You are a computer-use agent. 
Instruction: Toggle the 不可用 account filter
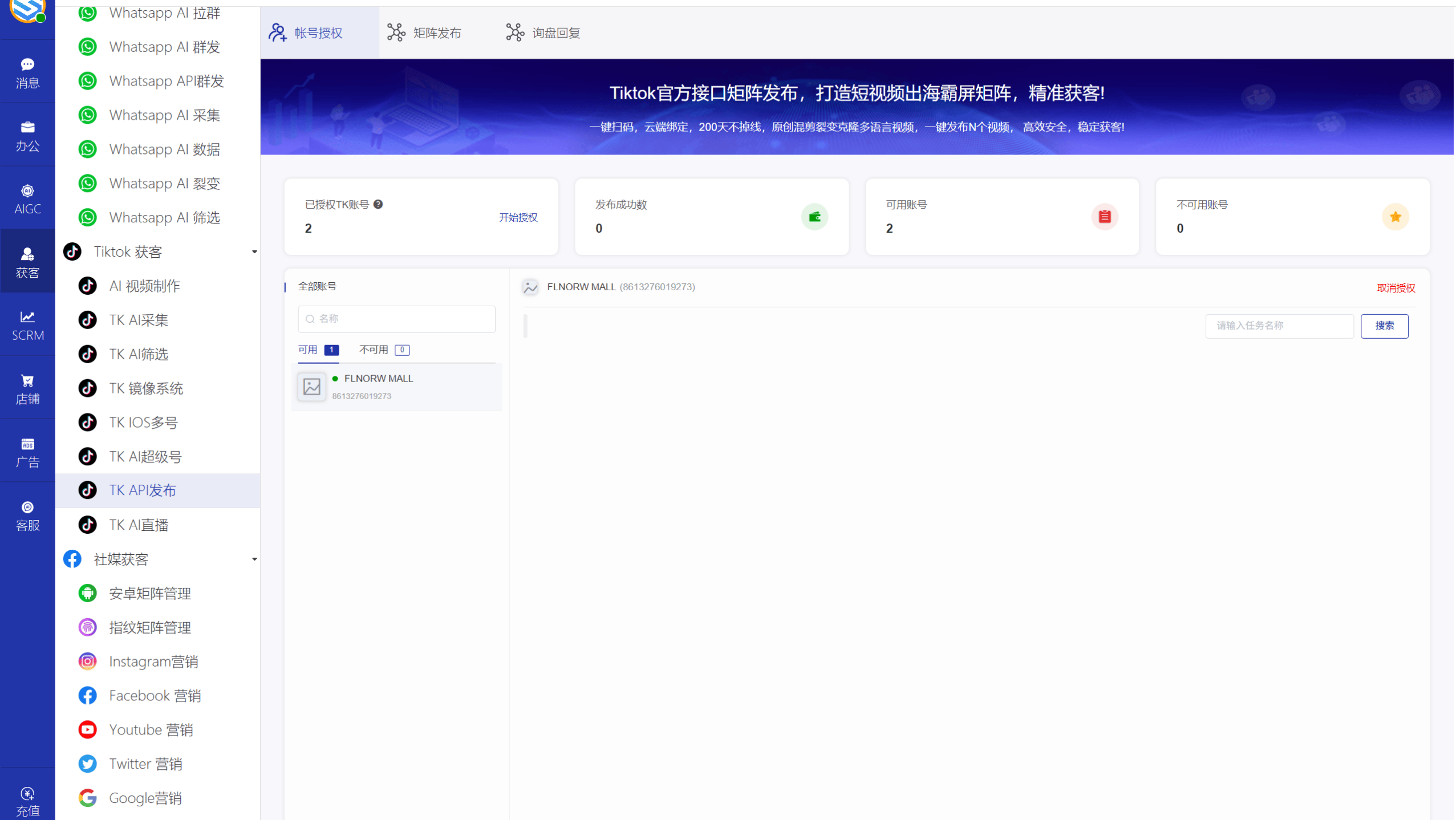click(374, 350)
